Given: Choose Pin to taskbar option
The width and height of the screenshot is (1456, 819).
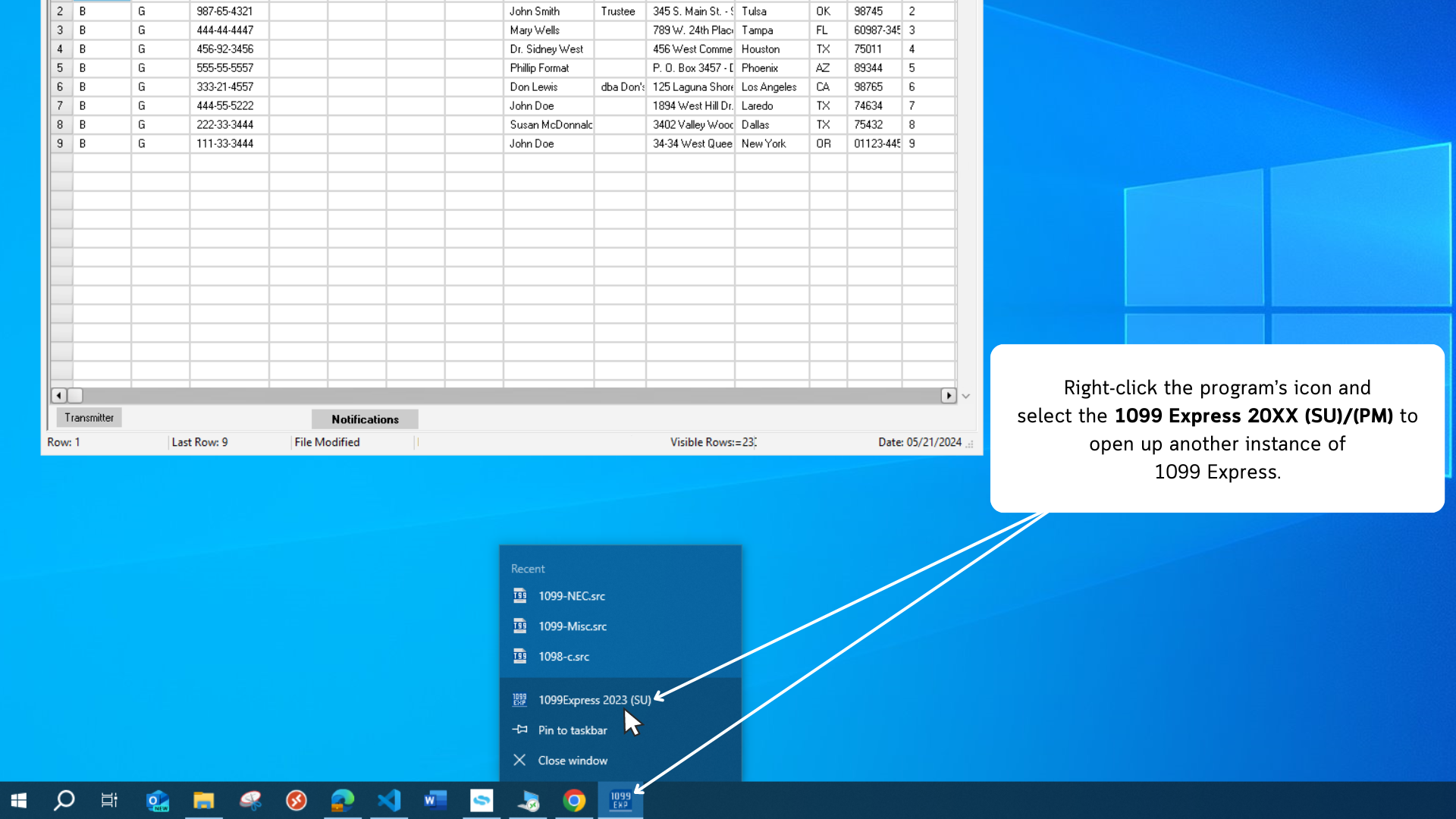Looking at the screenshot, I should pos(573,730).
